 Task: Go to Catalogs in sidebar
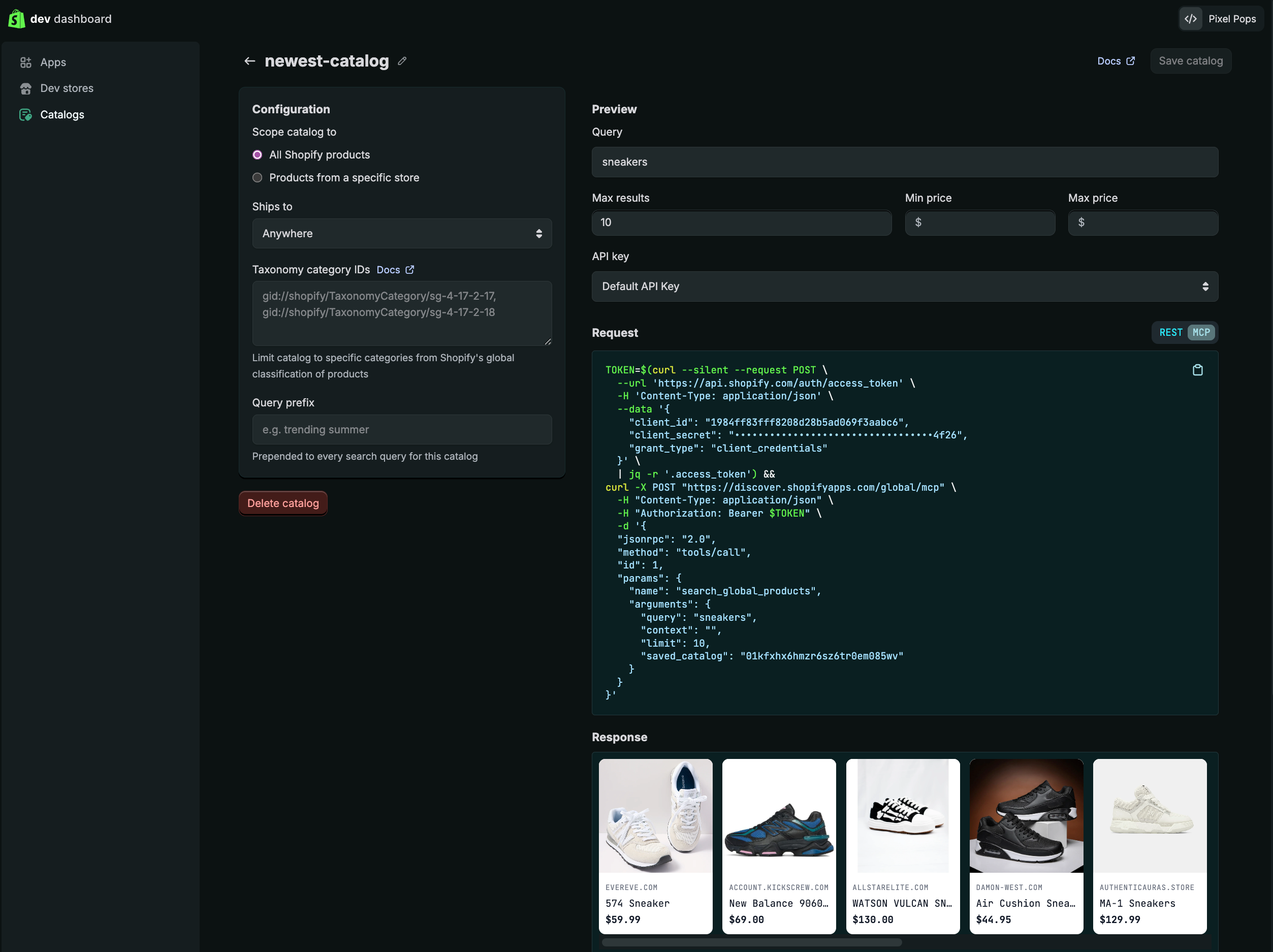[x=62, y=114]
